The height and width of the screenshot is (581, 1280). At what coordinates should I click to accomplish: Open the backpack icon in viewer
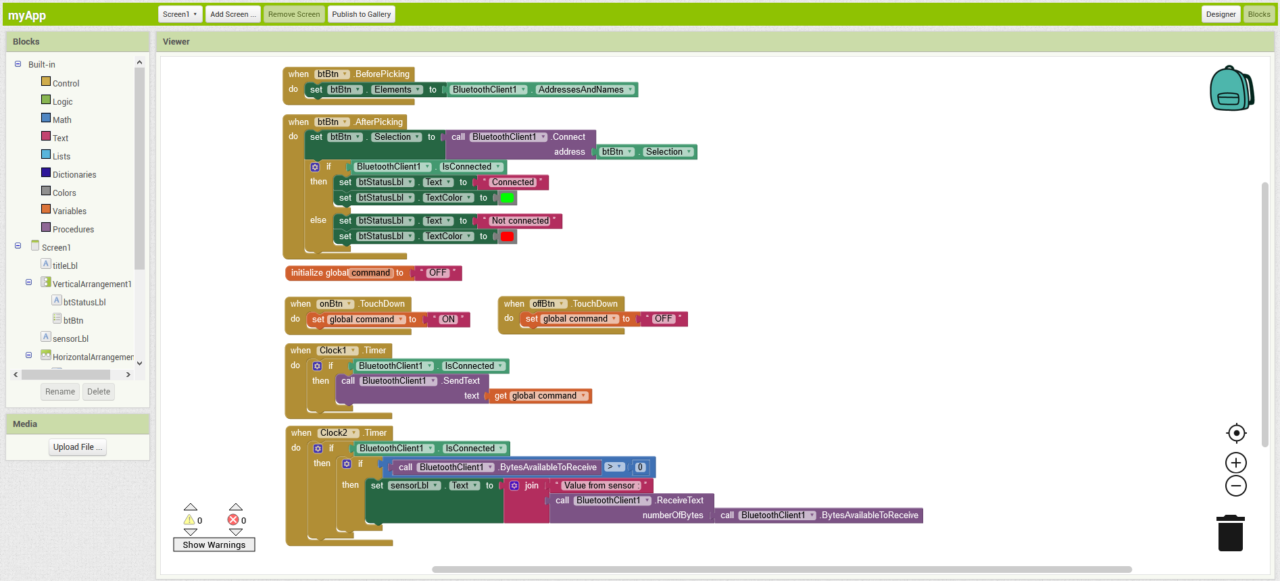(1230, 89)
